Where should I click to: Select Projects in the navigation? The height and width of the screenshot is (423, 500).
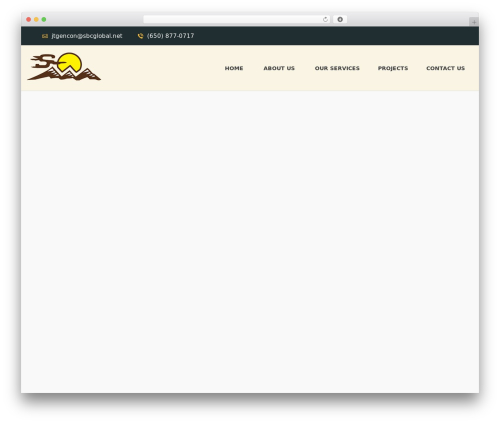(393, 68)
